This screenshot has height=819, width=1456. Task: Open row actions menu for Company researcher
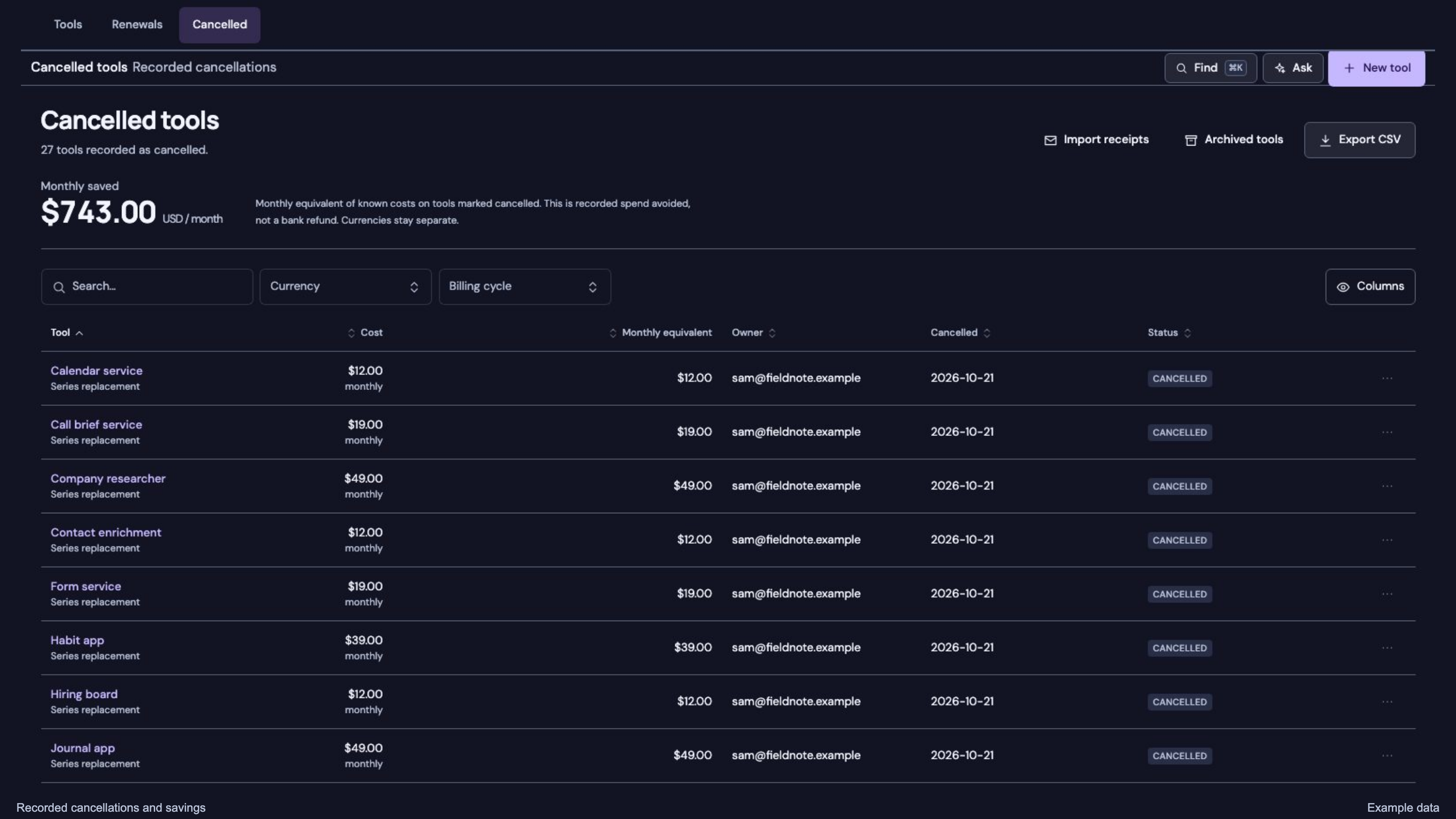[1387, 486]
